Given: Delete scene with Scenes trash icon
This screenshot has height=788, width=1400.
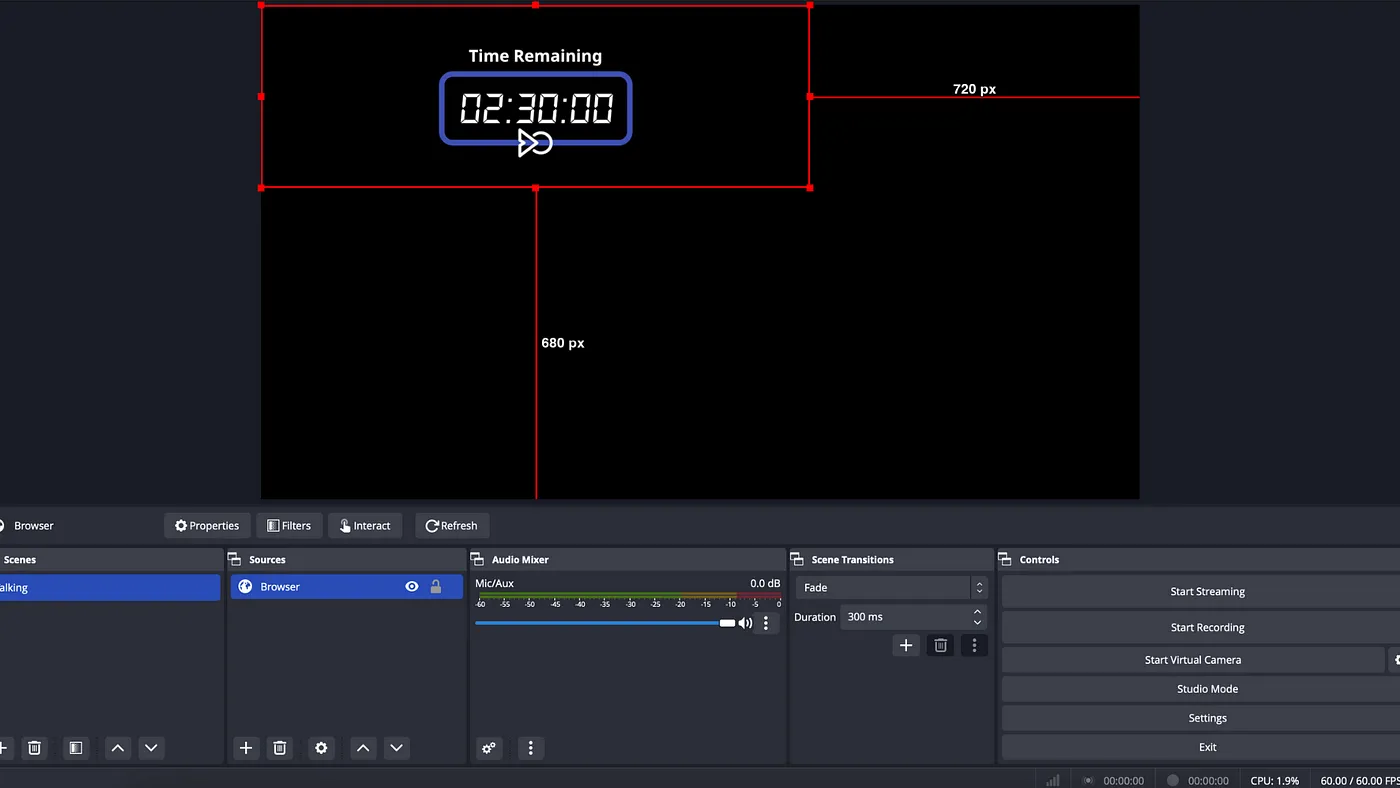Looking at the screenshot, I should pyautogui.click(x=35, y=748).
